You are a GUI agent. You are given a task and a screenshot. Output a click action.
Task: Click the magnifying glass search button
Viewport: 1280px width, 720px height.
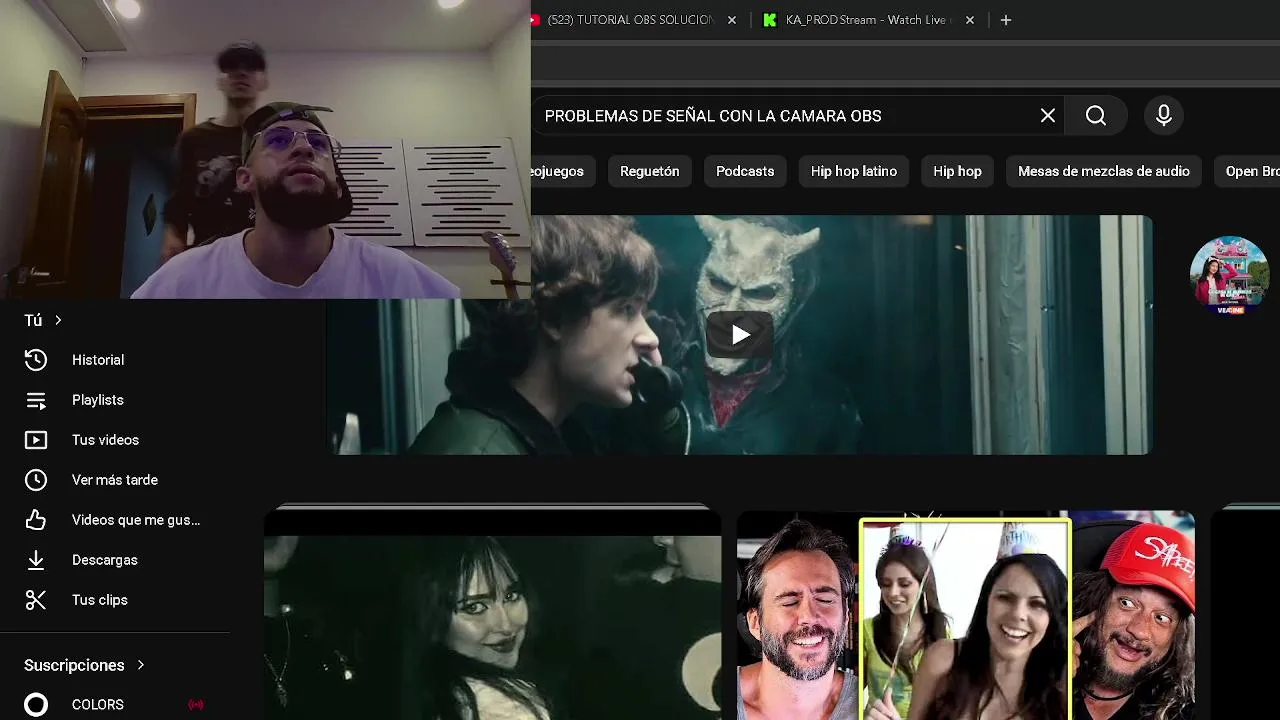[x=1096, y=116]
